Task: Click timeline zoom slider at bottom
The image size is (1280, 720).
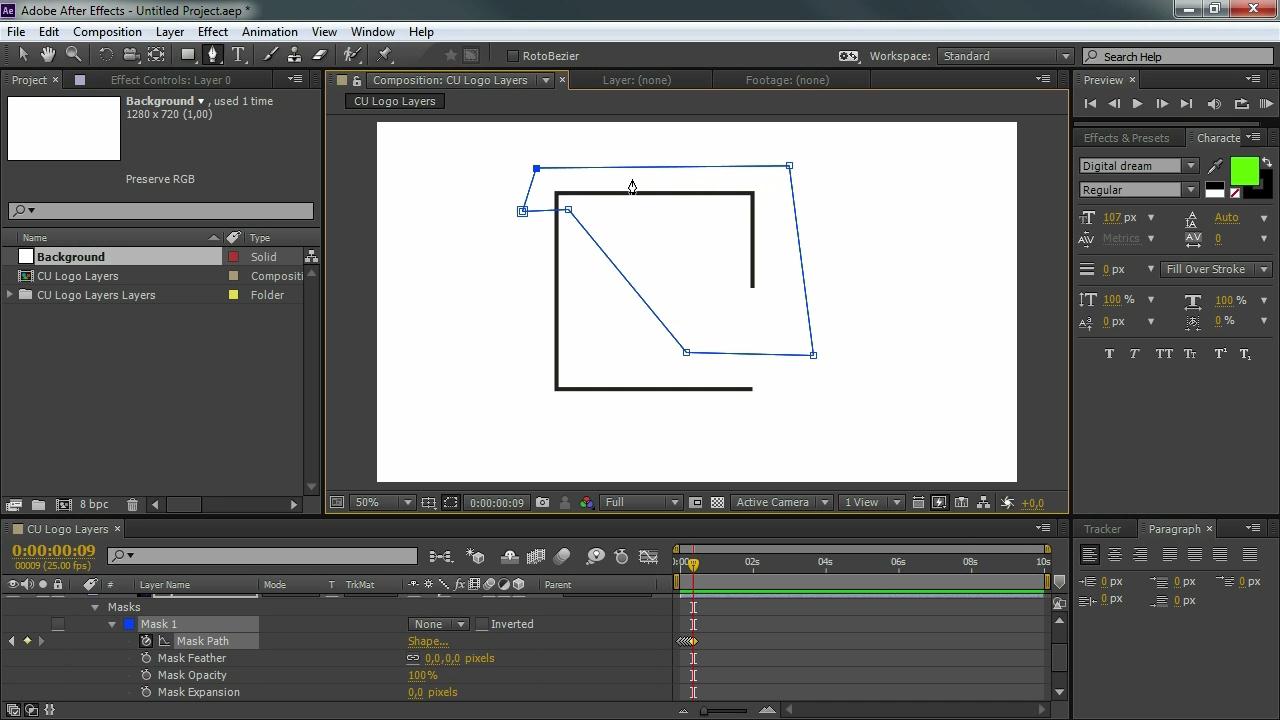Action: point(725,710)
